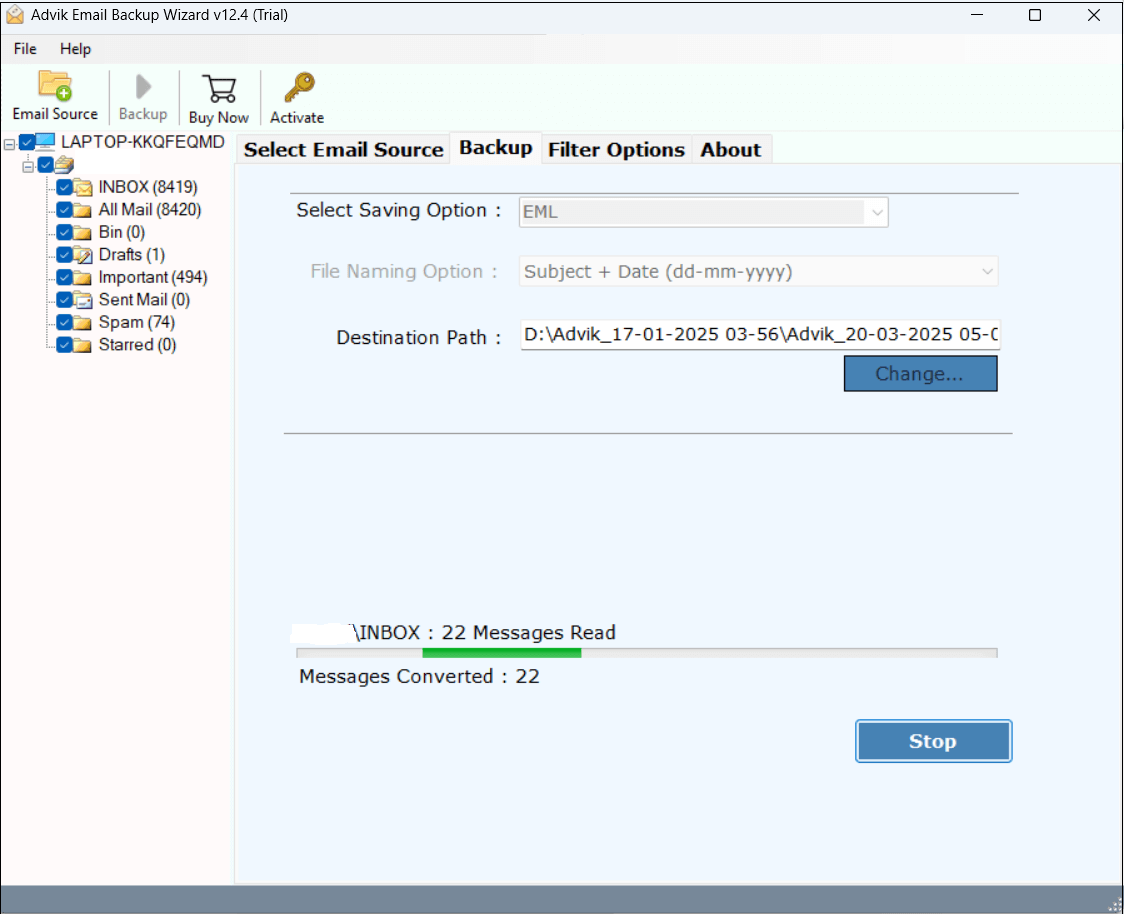Click the Backup play icon in toolbar
This screenshot has height=914, width=1124.
coord(143,87)
